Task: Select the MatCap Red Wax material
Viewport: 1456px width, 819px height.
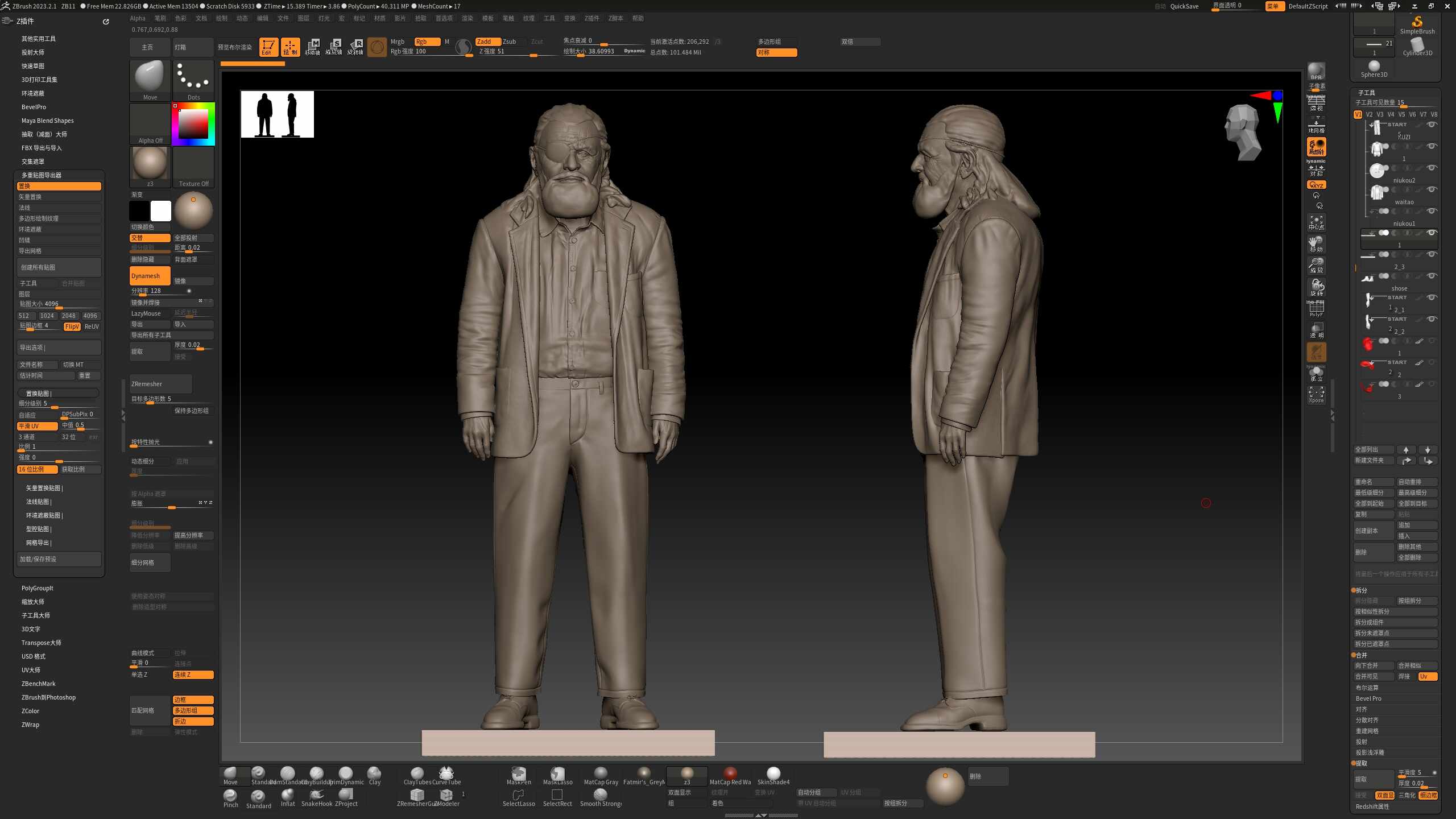Action: 730,773
